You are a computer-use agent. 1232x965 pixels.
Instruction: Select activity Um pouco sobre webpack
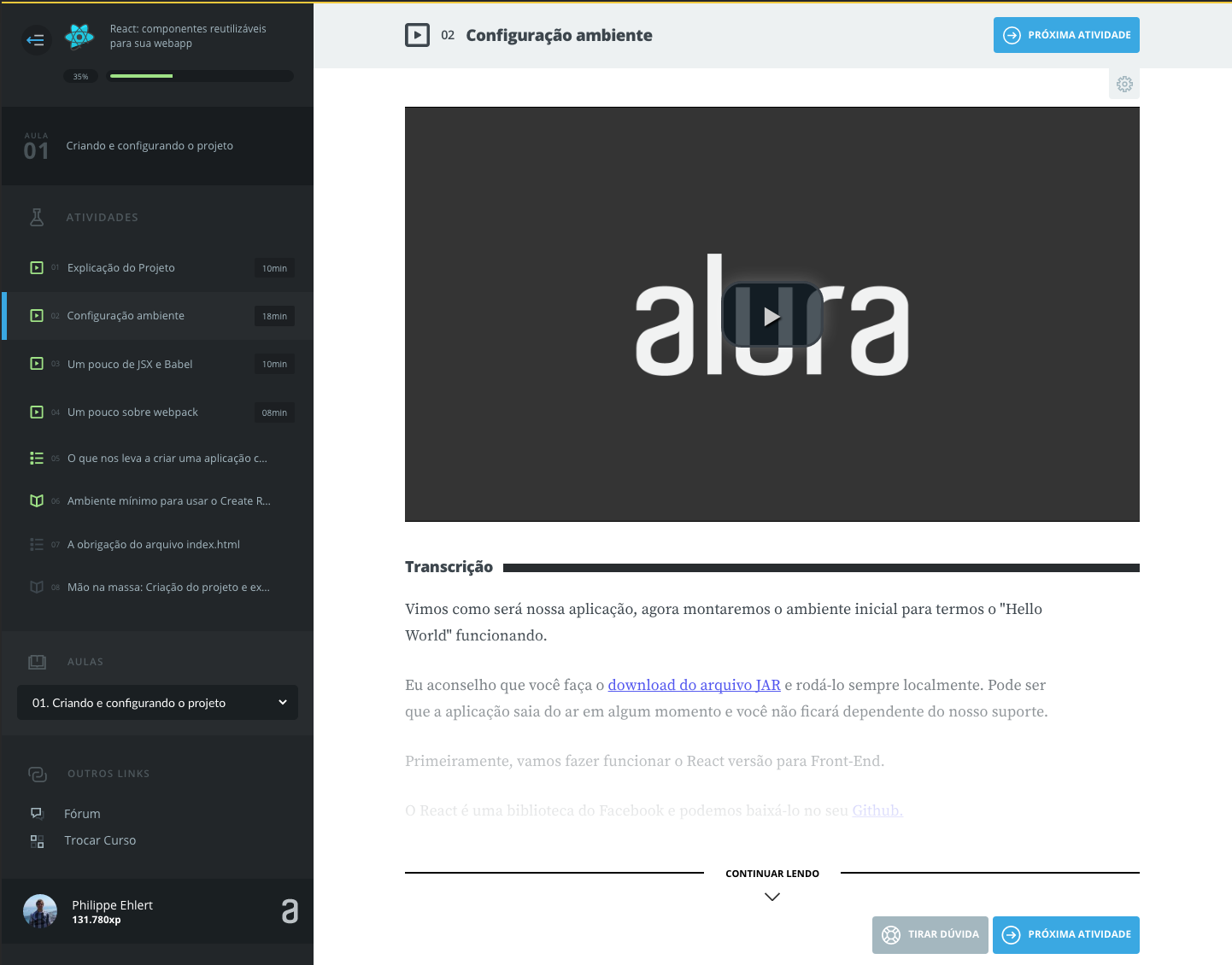click(x=132, y=412)
